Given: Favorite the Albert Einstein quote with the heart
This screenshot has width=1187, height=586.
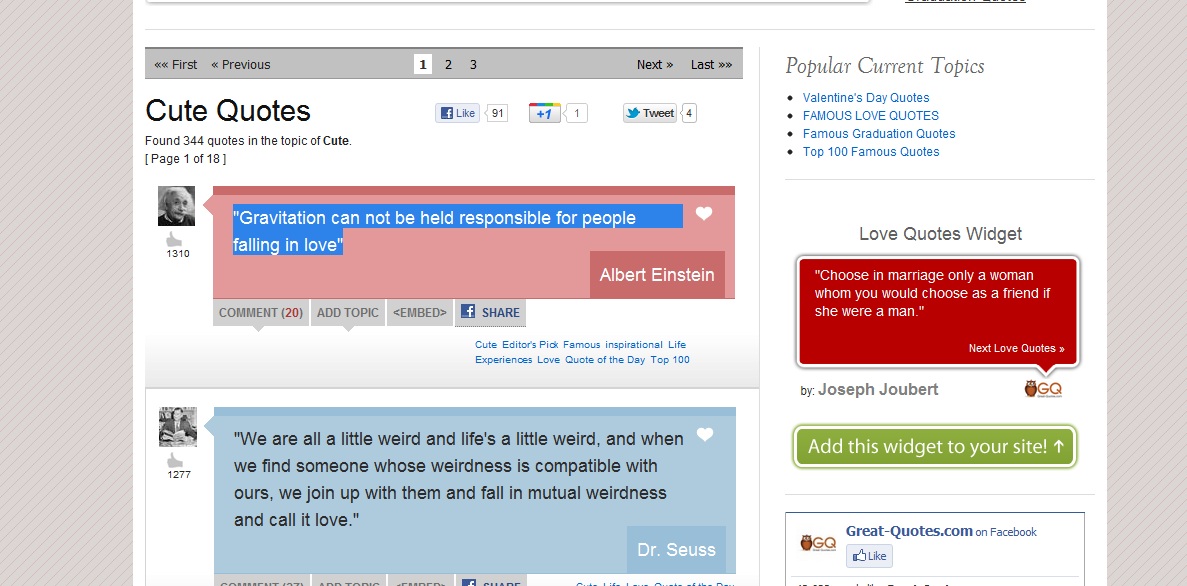Looking at the screenshot, I should pos(704,214).
